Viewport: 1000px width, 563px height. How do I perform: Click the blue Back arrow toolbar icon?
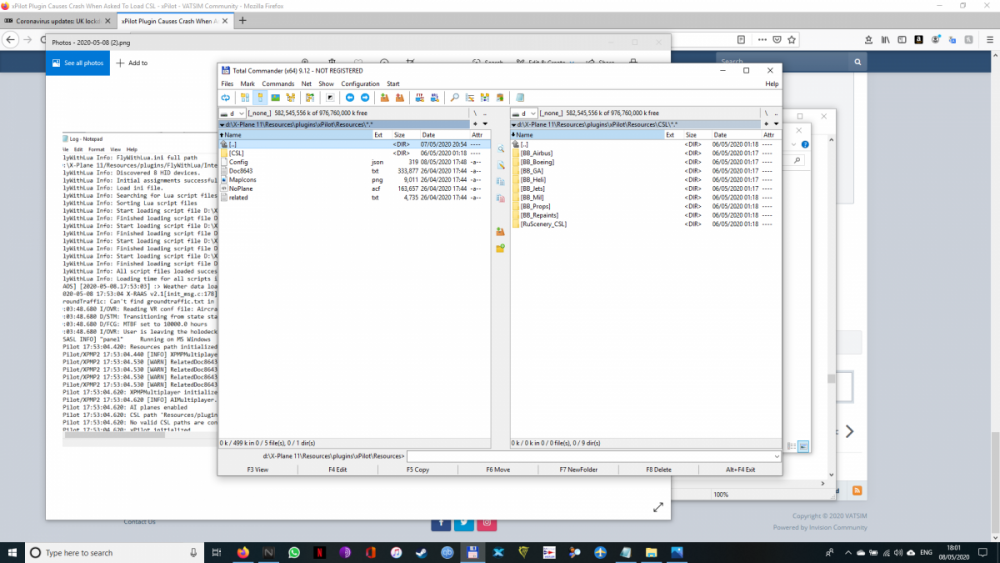click(349, 98)
